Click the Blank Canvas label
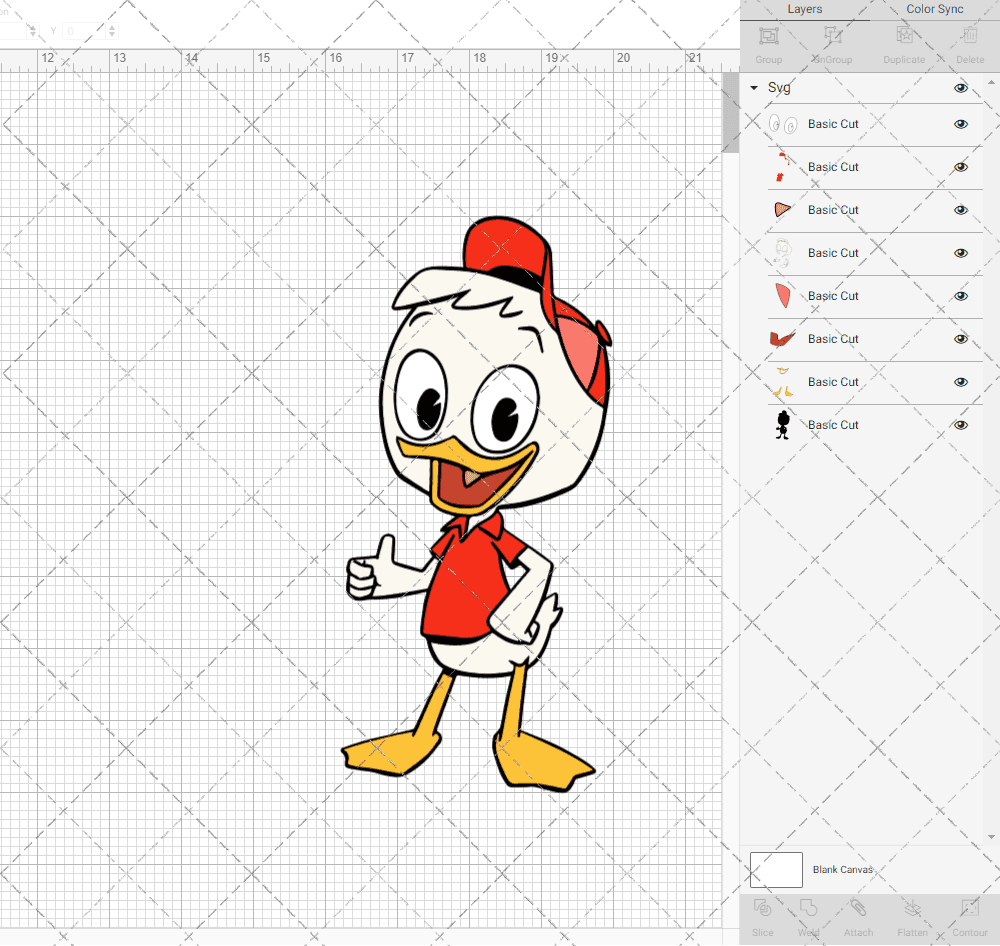This screenshot has height=946, width=1000. tap(842, 869)
